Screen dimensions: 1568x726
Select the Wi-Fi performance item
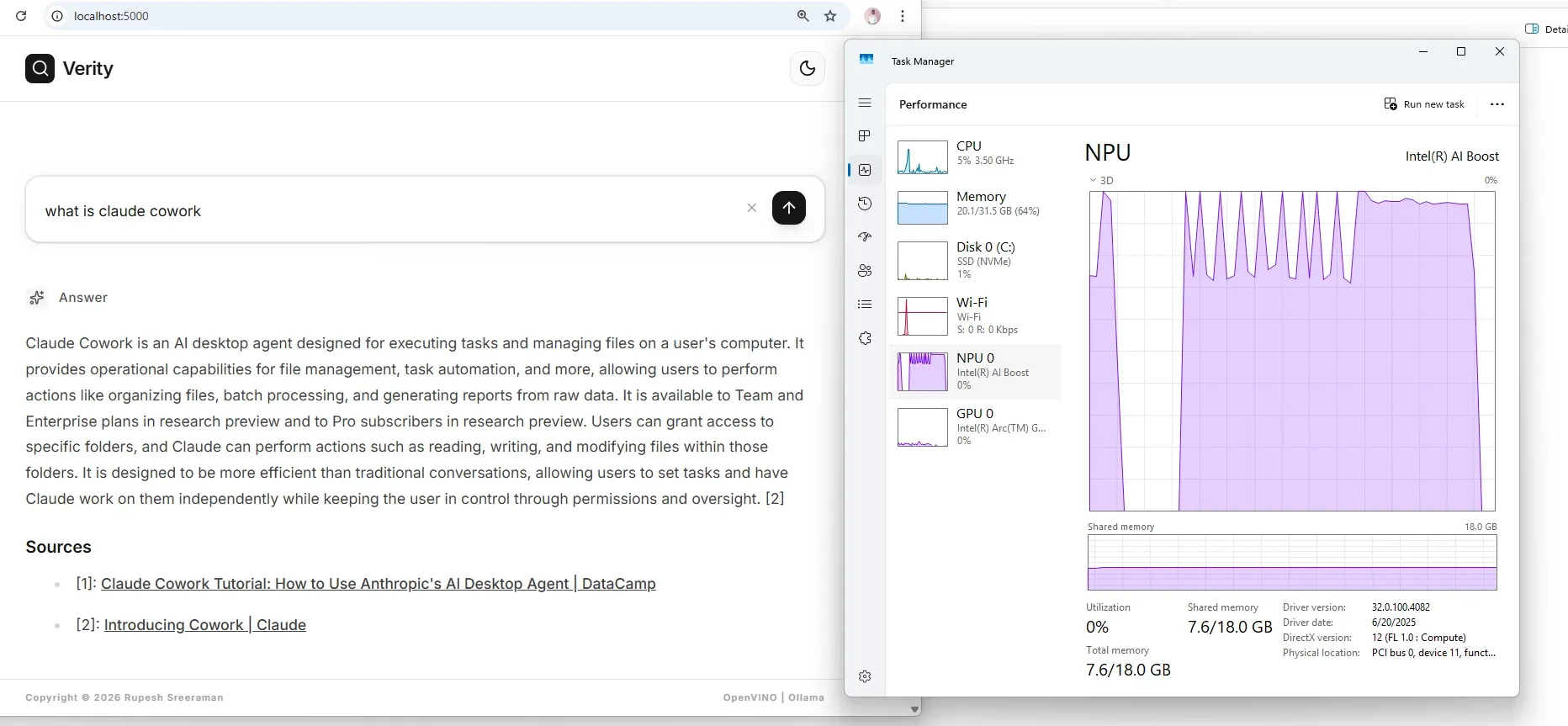(975, 315)
